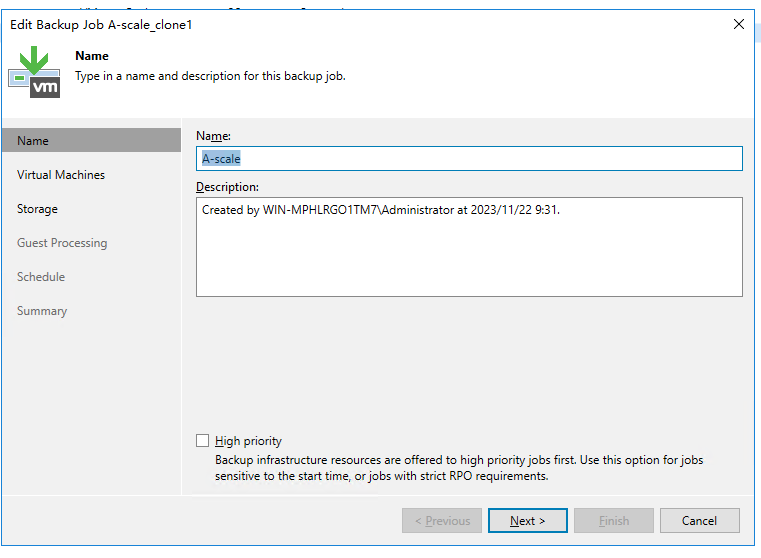Click the Previous button
This screenshot has width=761, height=558.
441,521
